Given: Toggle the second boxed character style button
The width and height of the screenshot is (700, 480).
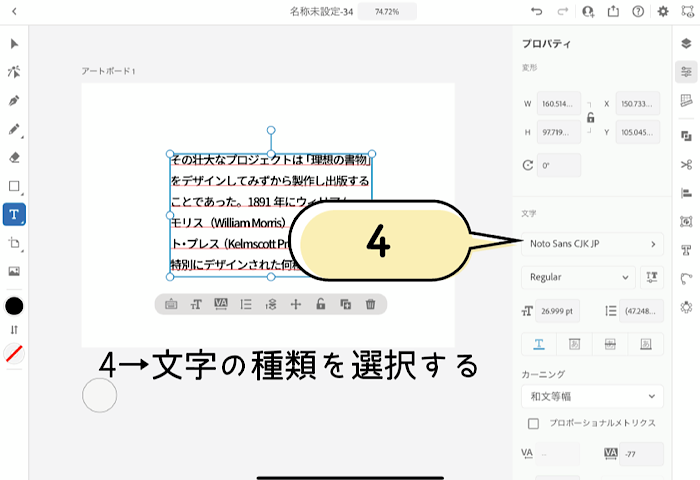Looking at the screenshot, I should pos(575,344).
